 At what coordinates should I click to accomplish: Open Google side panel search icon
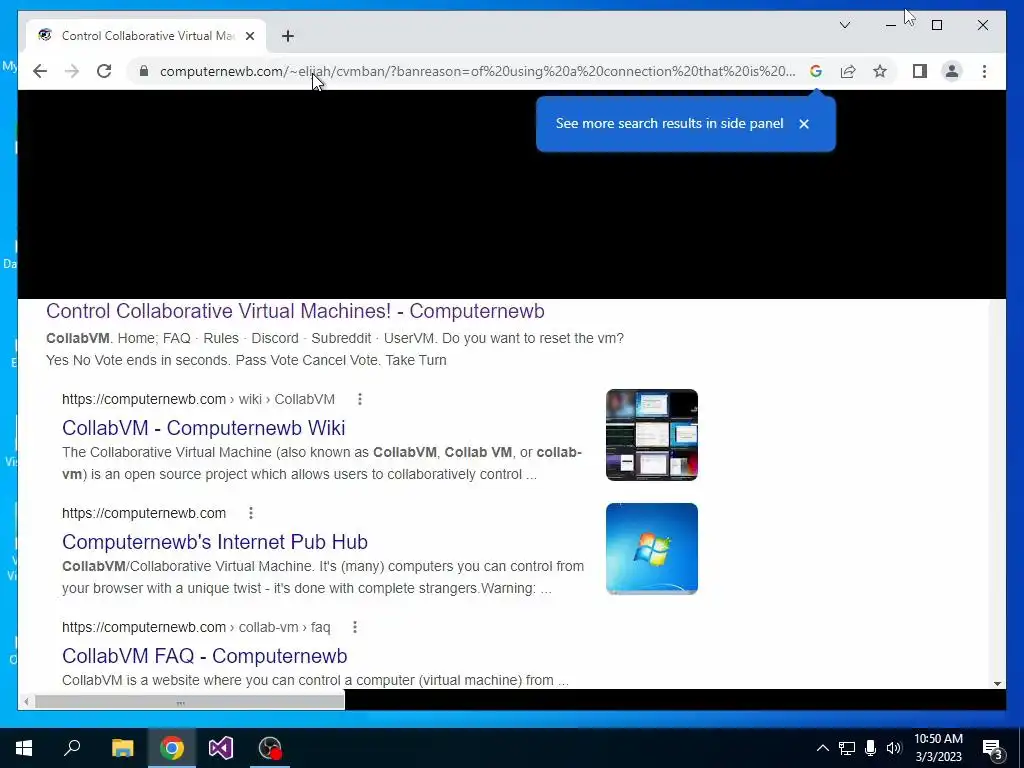(x=816, y=71)
